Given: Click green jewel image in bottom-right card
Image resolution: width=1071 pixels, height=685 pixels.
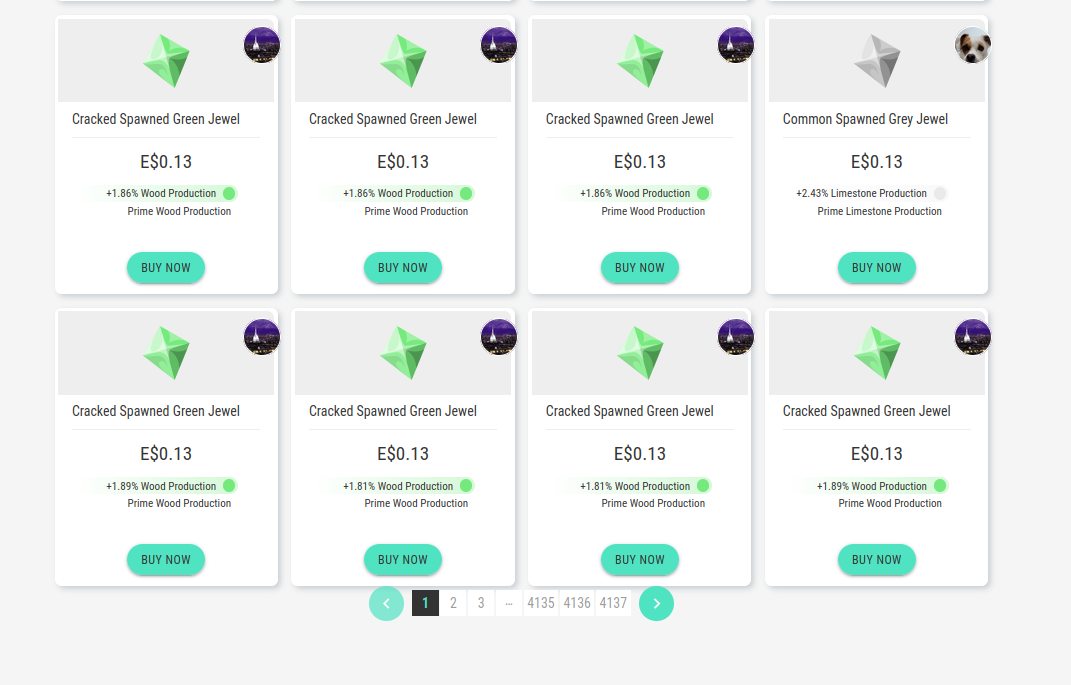Looking at the screenshot, I should pos(877,352).
